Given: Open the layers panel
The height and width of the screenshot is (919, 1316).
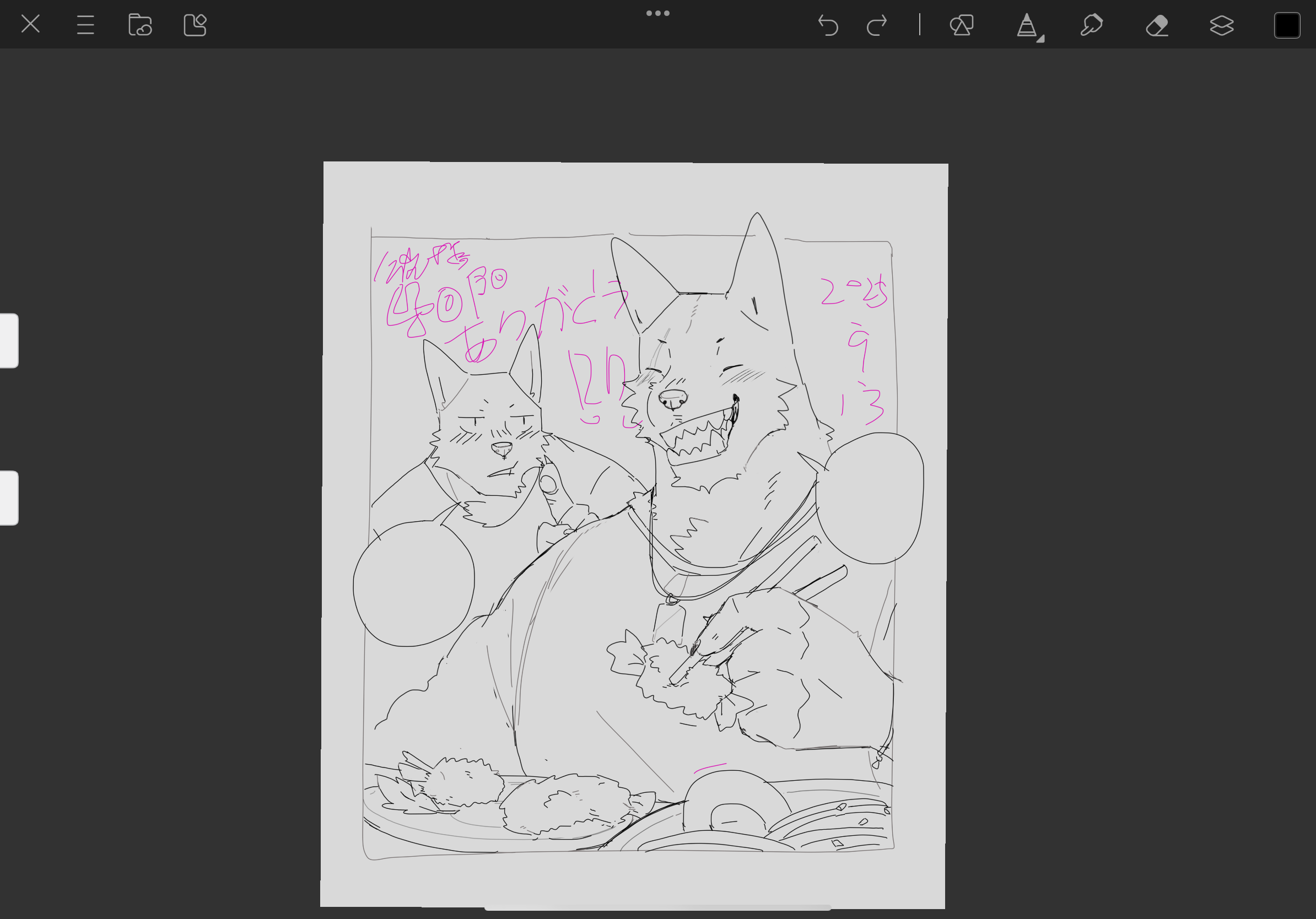Looking at the screenshot, I should (1221, 25).
